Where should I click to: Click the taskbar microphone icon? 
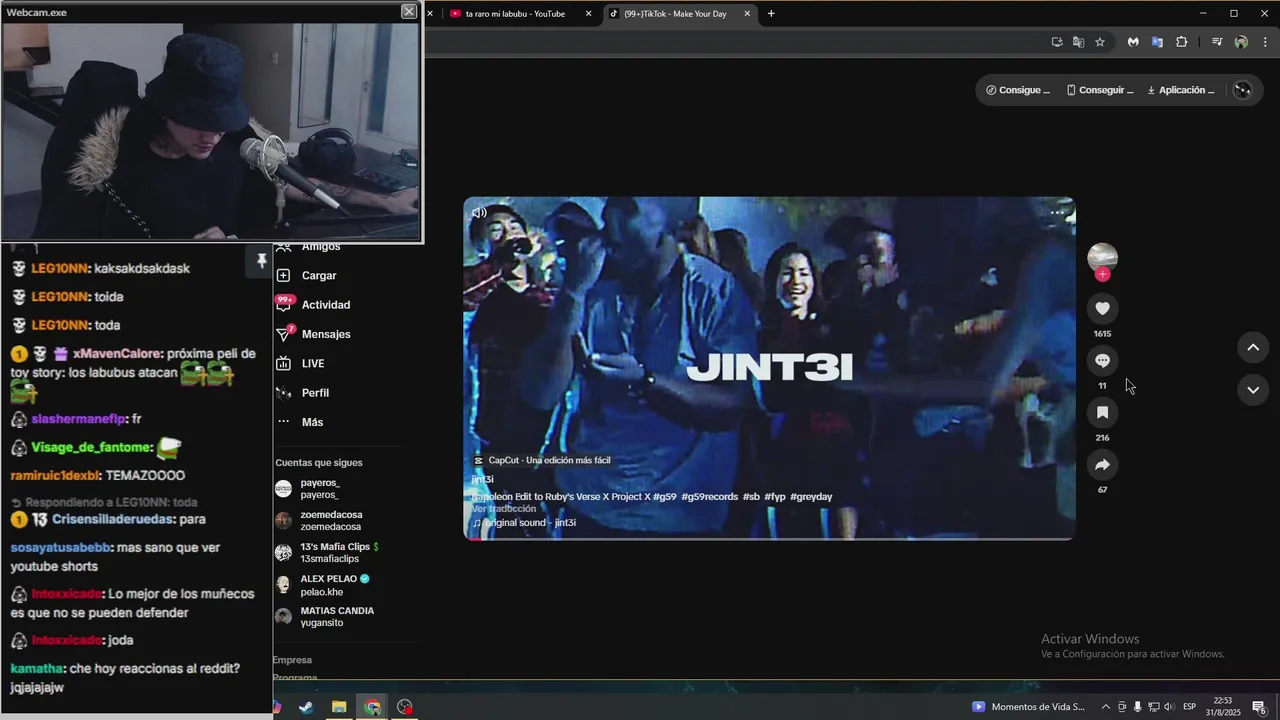point(1137,707)
